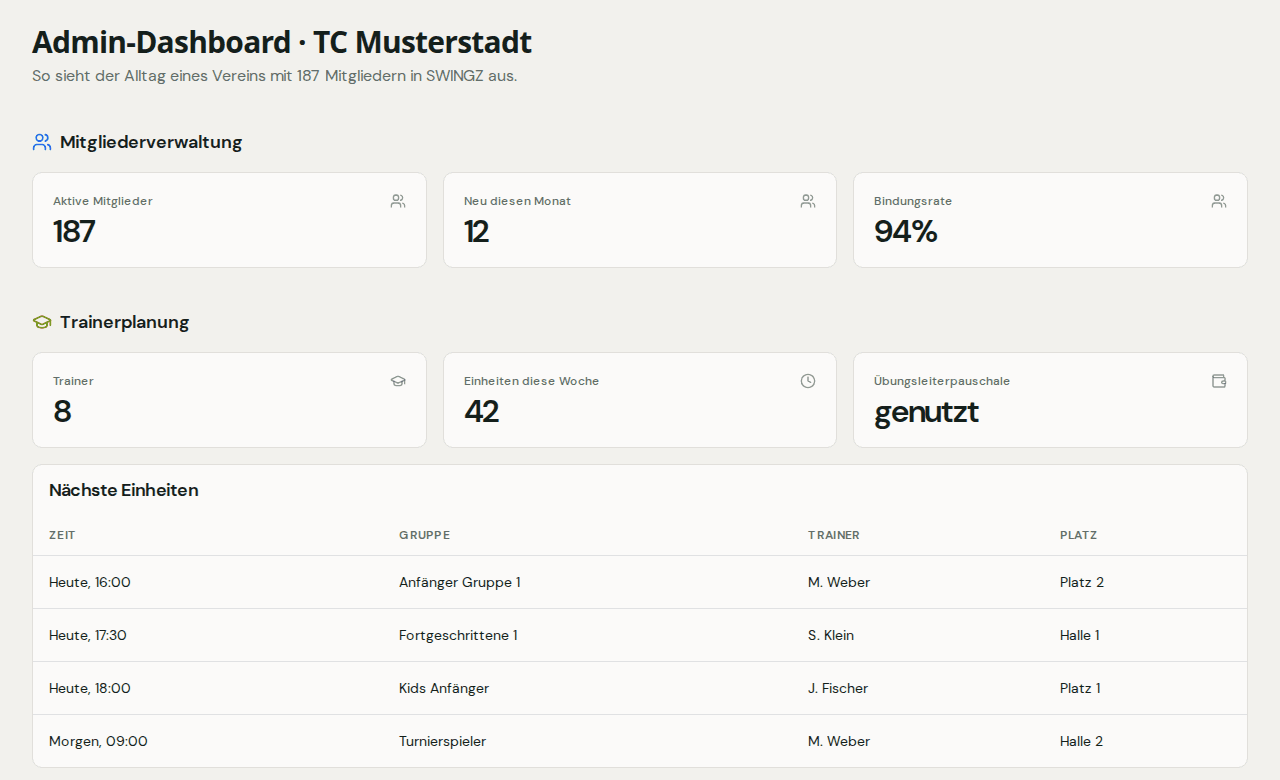Click the Trainerplanung section heading
Image resolution: width=1280 pixels, height=780 pixels.
(124, 322)
